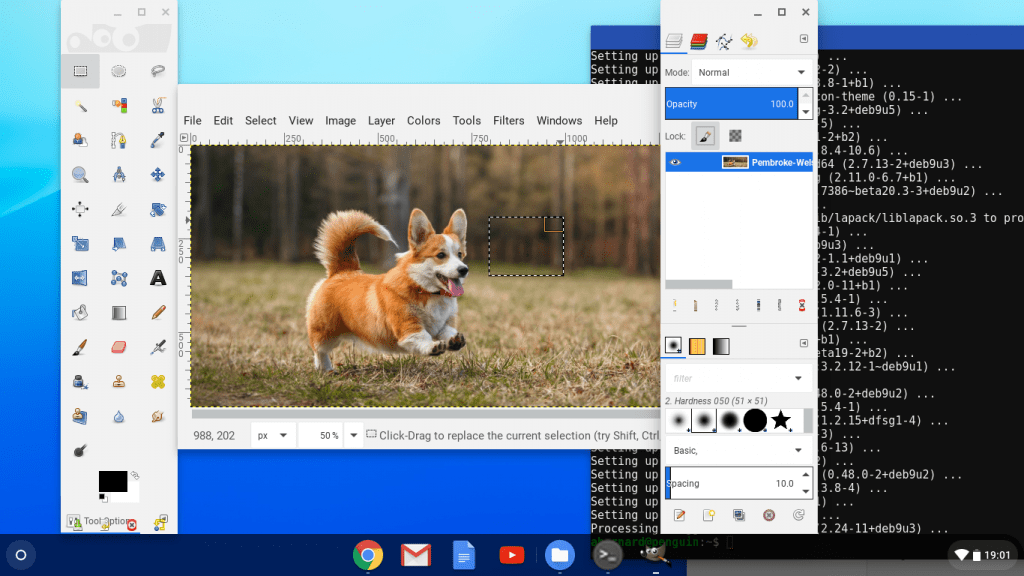Image resolution: width=1024 pixels, height=576 pixels.
Task: Hide the Pembroke-Welsh layer using eye icon
Action: point(676,162)
